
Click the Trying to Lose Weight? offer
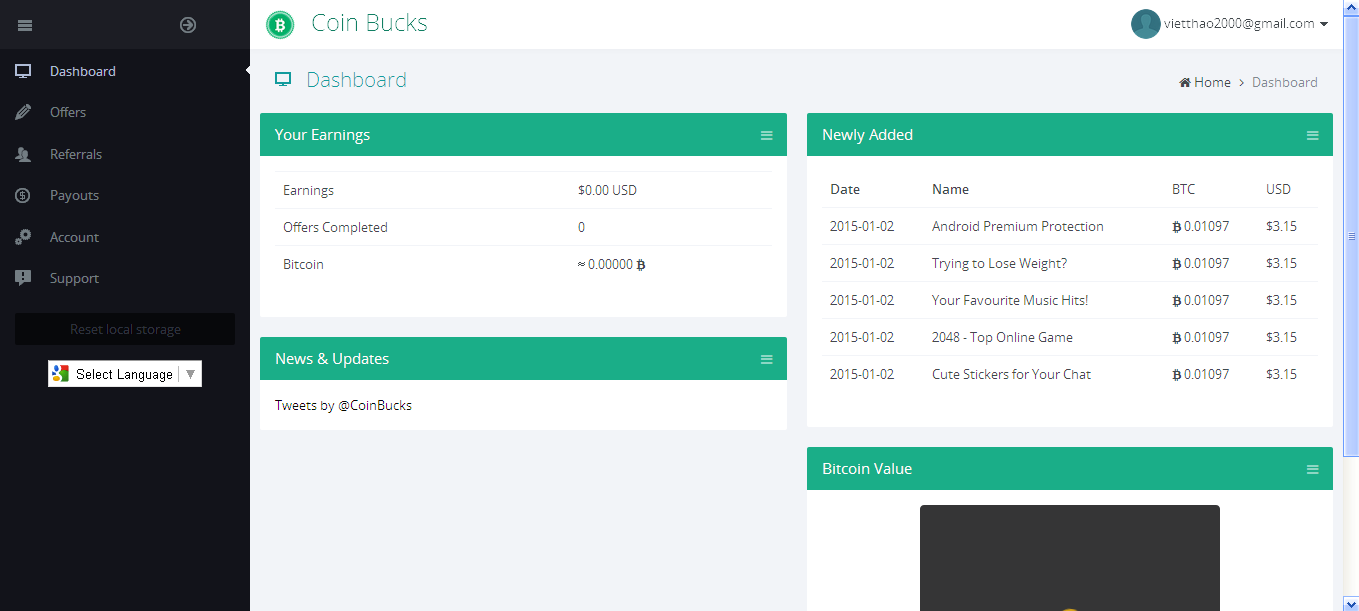click(999, 263)
